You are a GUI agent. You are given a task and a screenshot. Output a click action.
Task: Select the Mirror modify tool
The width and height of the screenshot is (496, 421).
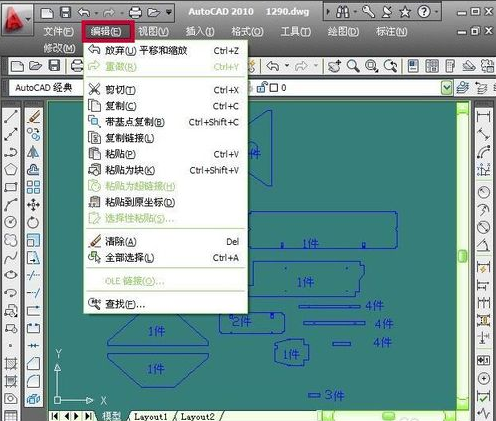[x=33, y=152]
